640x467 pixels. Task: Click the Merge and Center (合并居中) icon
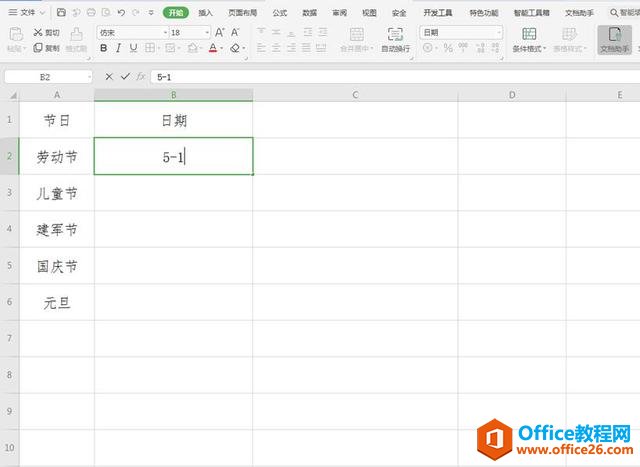[356, 35]
